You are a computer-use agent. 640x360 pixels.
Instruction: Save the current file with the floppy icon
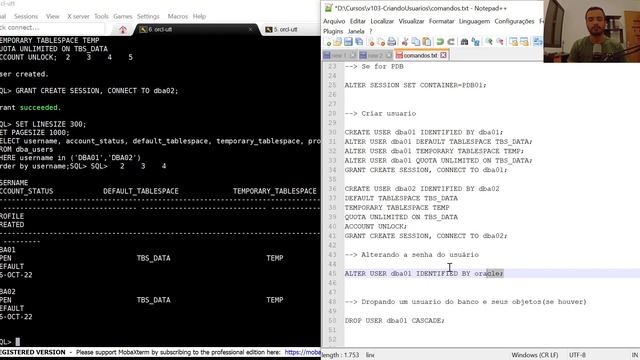pyautogui.click(x=348, y=42)
